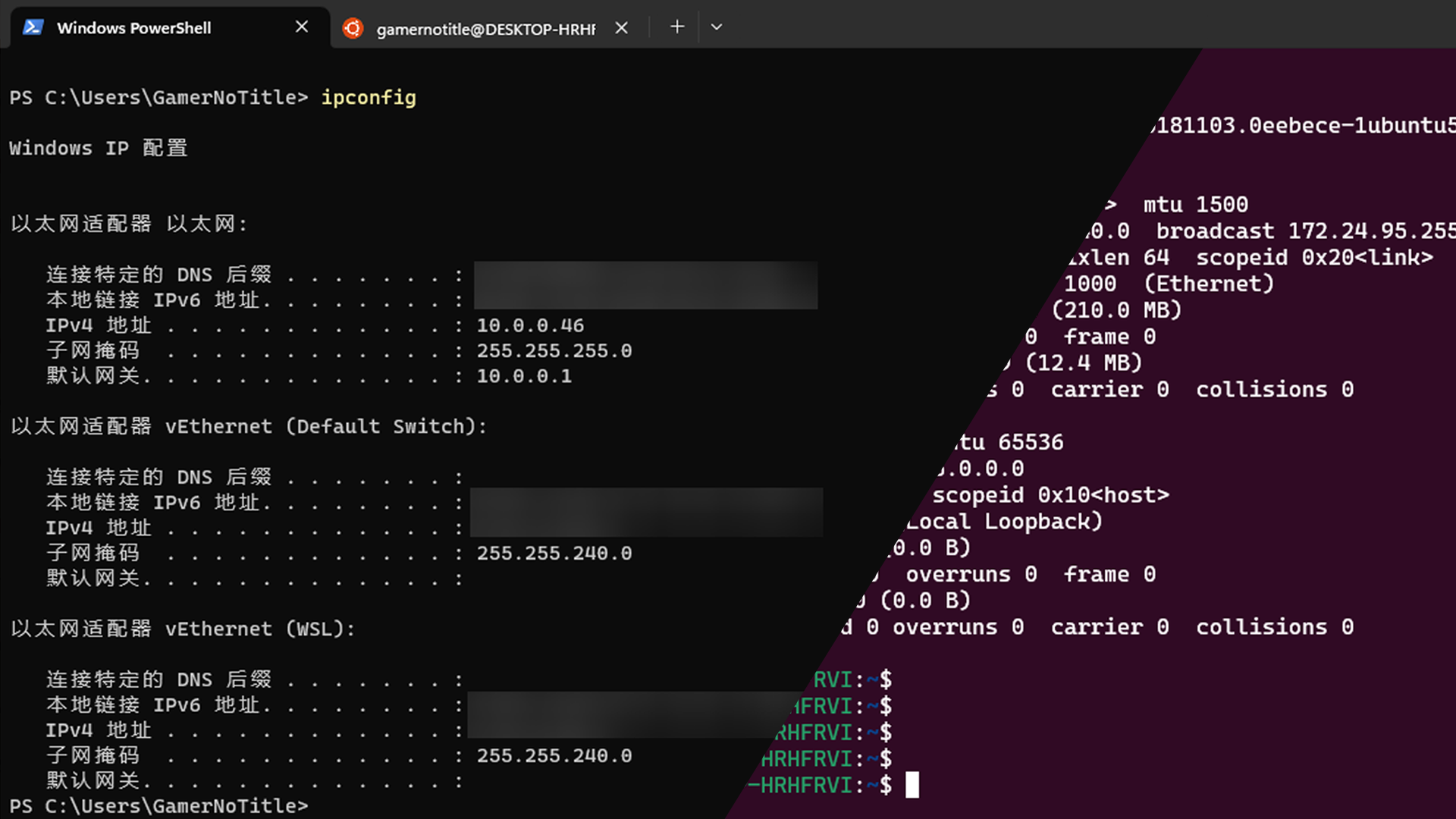
Task: Switch to the Windows PowerShell tab
Action: 134,28
